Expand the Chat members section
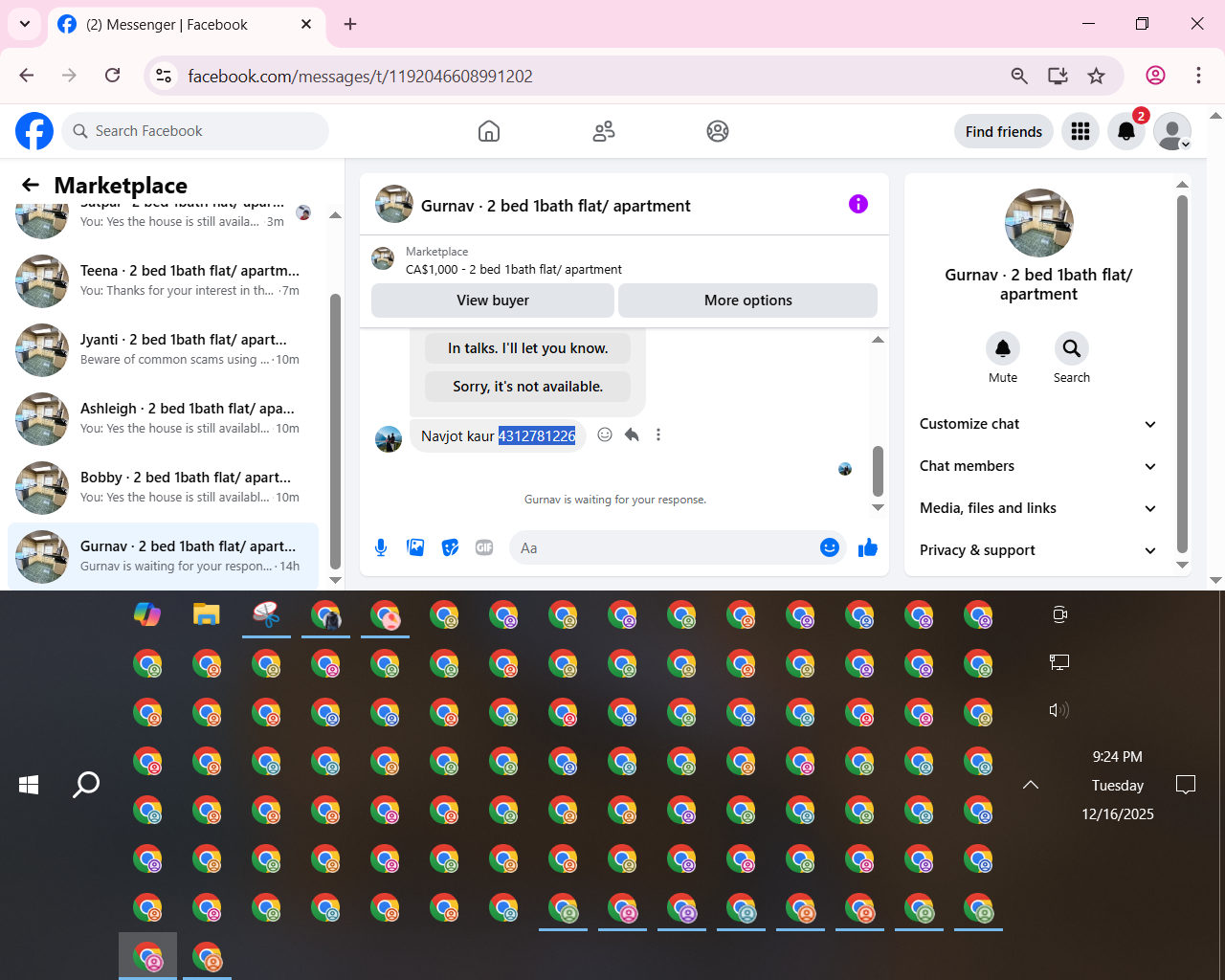Viewport: 1225px width, 980px height. pos(1038,466)
